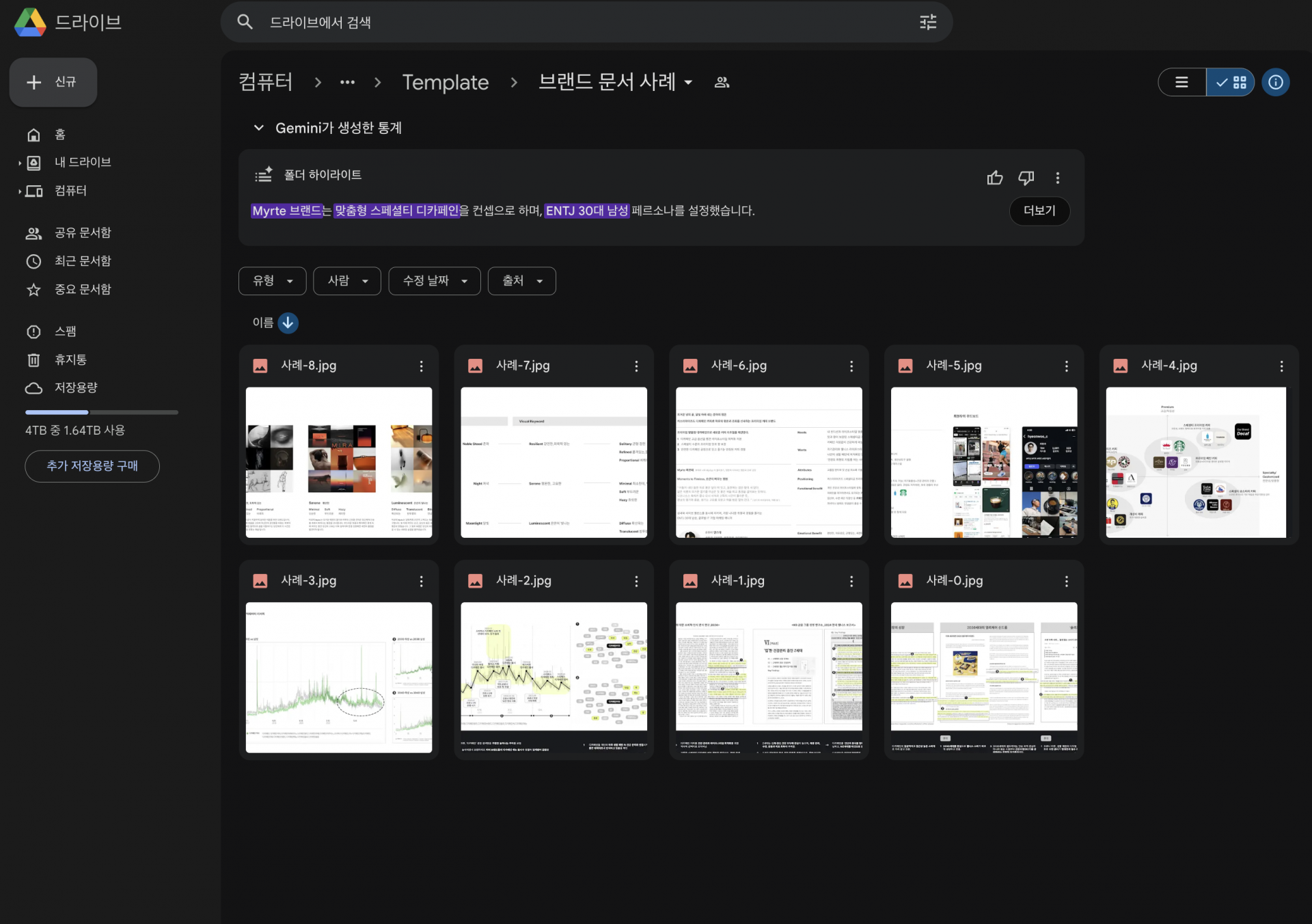The image size is (1312, 924).
Task: Open 공유 문서함 in the sidebar
Action: click(82, 233)
